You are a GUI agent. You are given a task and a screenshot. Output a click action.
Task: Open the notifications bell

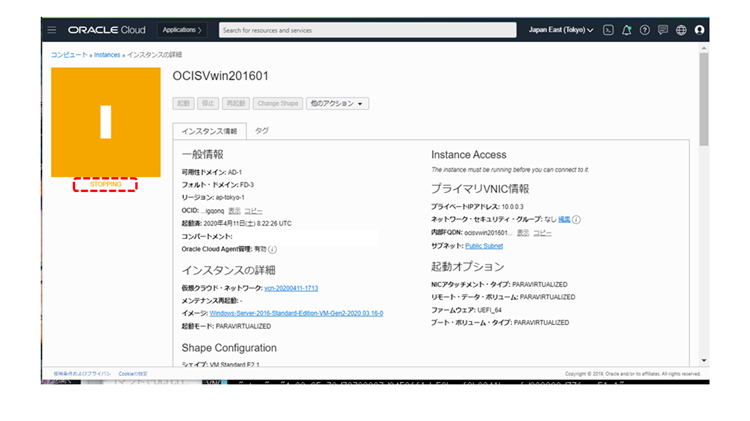point(626,30)
